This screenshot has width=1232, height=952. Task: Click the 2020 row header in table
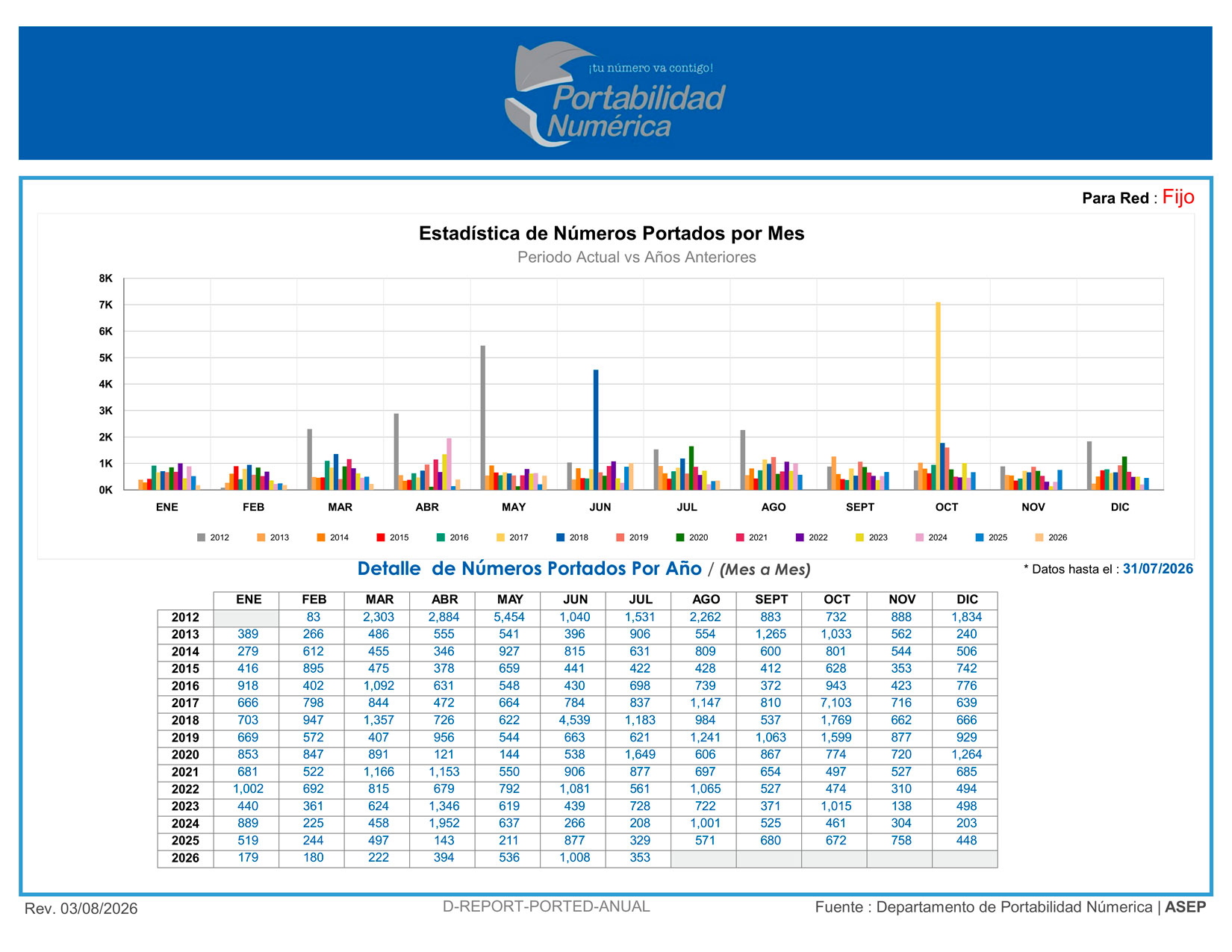tap(185, 755)
